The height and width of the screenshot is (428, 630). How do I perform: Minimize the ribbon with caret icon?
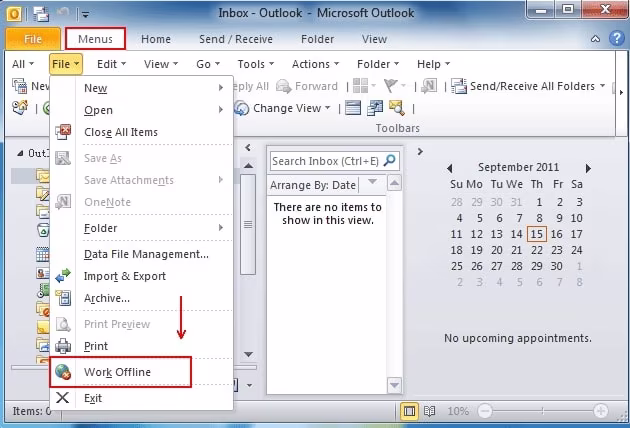[595, 39]
